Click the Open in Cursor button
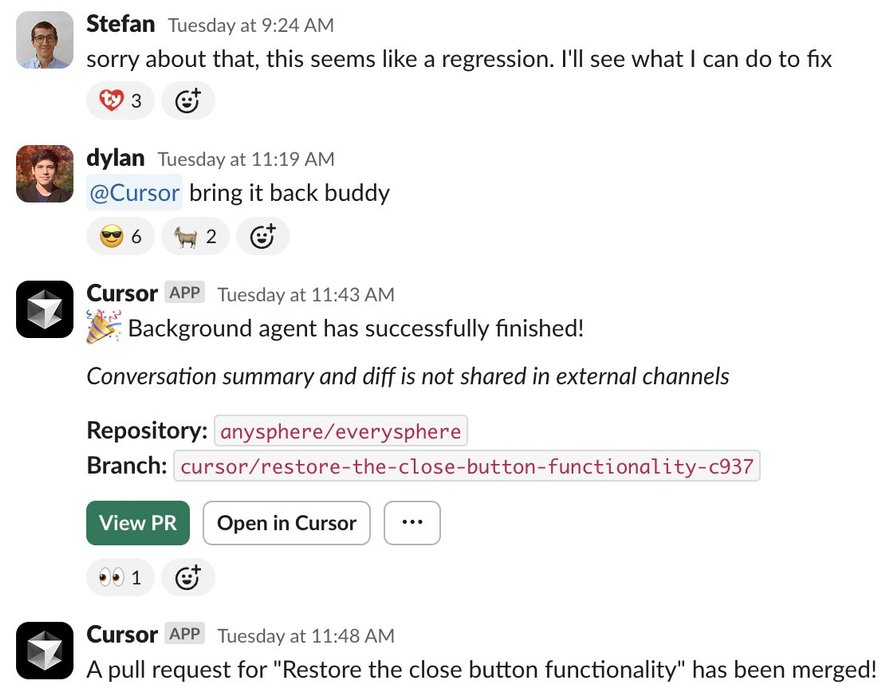890x700 pixels. pyautogui.click(x=287, y=523)
